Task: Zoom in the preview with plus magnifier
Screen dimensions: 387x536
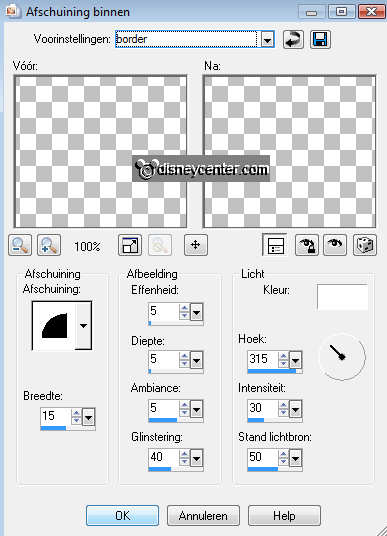Action: (x=49, y=245)
